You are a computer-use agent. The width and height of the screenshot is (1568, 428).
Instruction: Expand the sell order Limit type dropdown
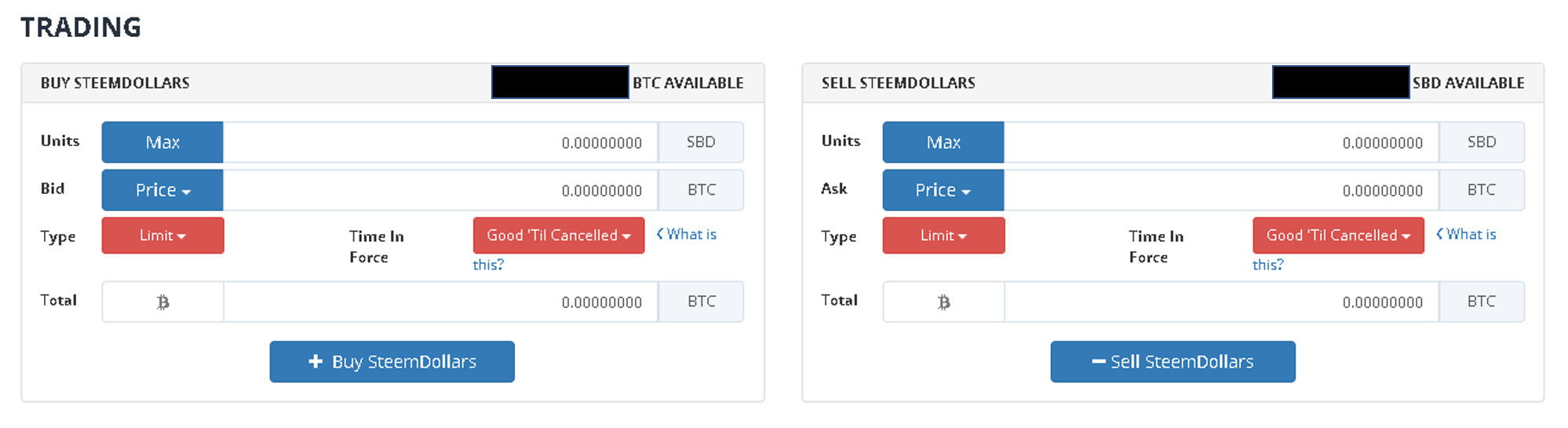tap(943, 236)
